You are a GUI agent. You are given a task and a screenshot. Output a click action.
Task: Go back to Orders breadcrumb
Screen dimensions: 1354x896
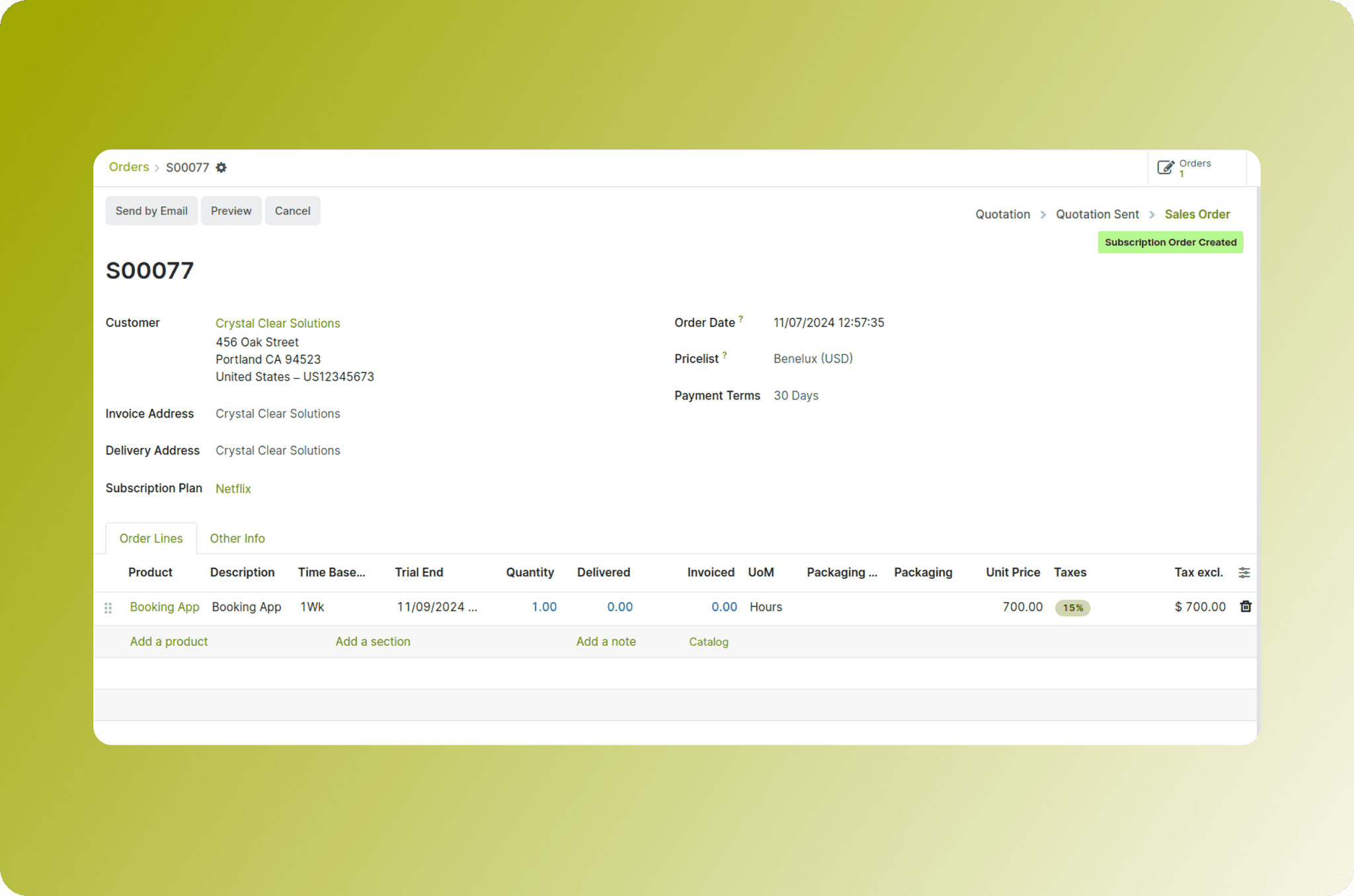point(129,167)
